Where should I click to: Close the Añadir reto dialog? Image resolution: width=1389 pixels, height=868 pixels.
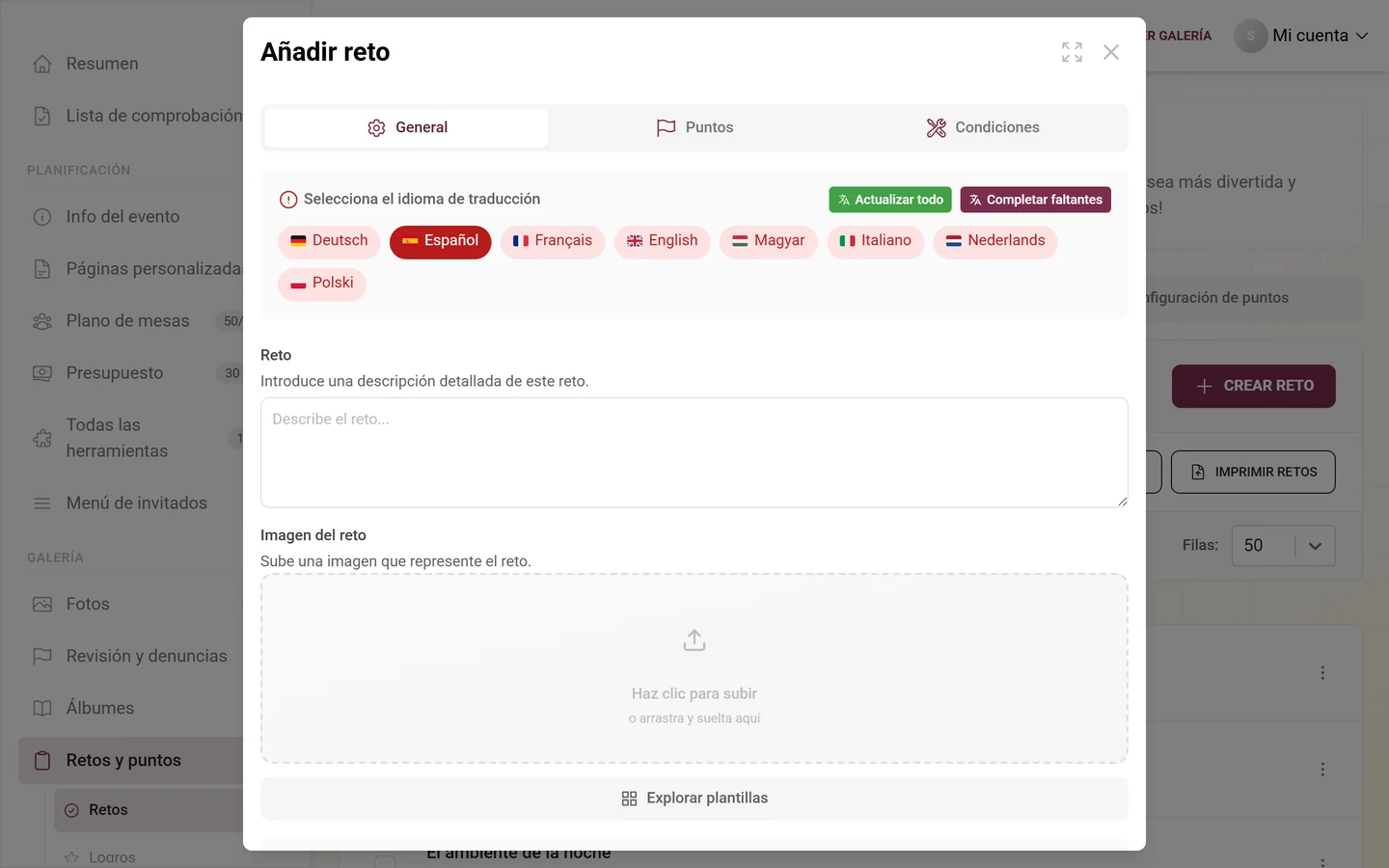point(1111,52)
